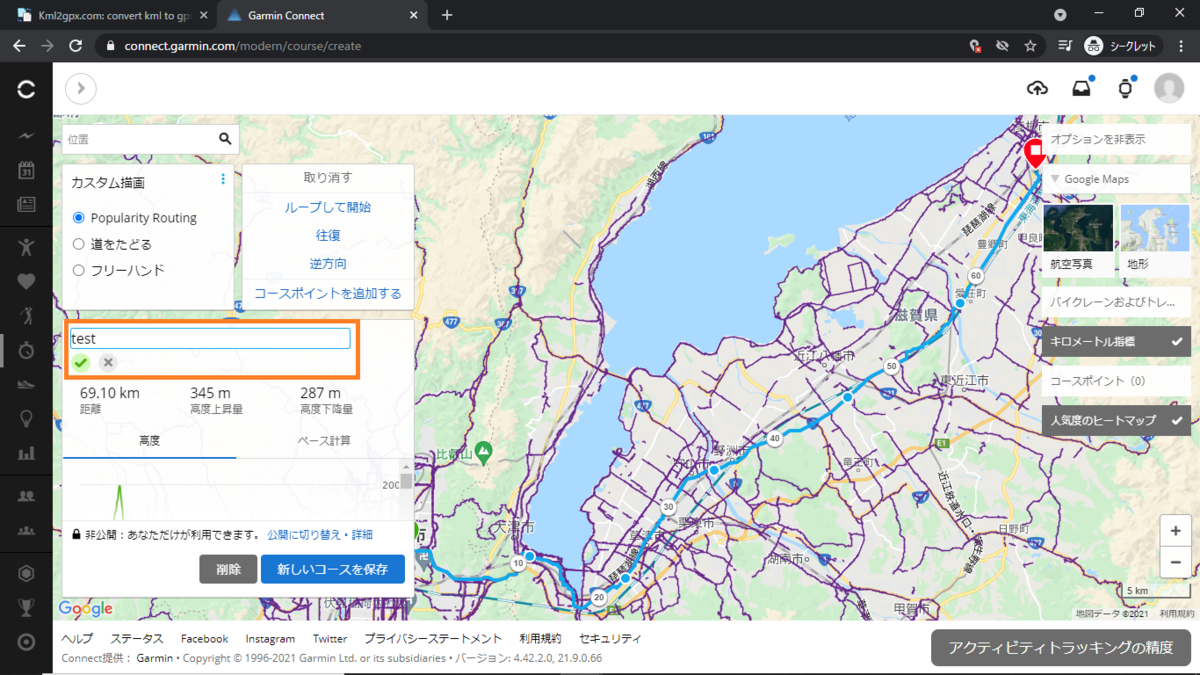Click the red course end pin on map

[x=1035, y=153]
